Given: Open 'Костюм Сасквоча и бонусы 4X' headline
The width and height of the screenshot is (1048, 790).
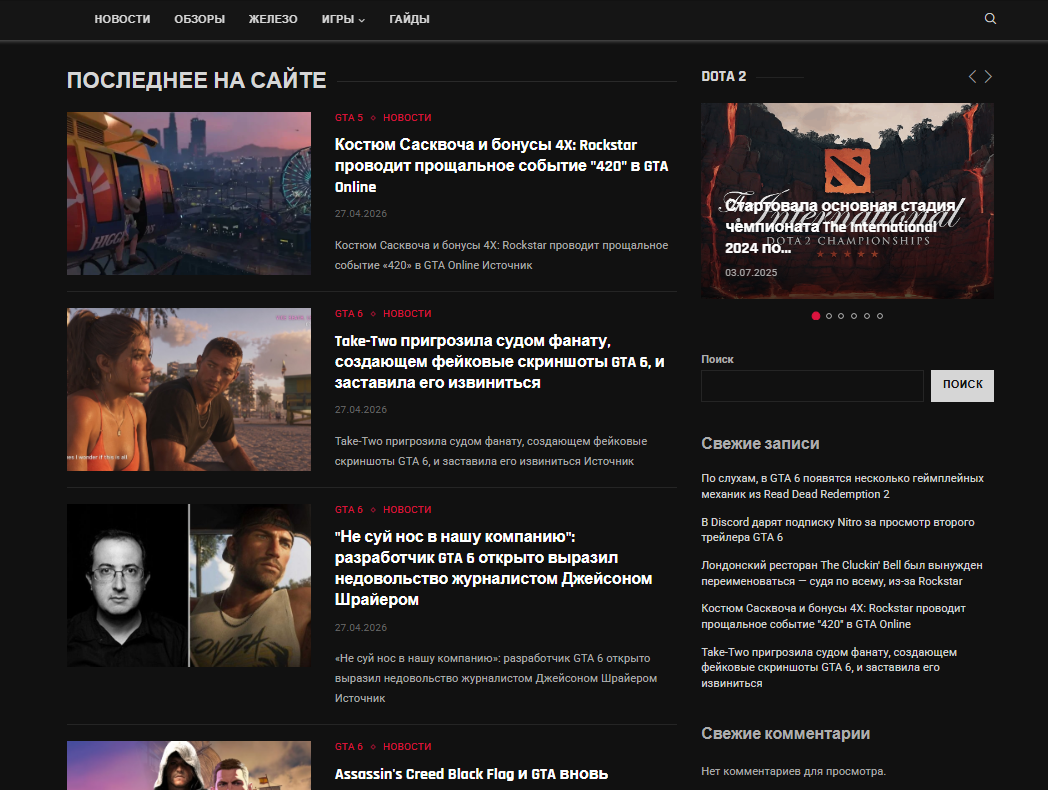Looking at the screenshot, I should [x=501, y=166].
